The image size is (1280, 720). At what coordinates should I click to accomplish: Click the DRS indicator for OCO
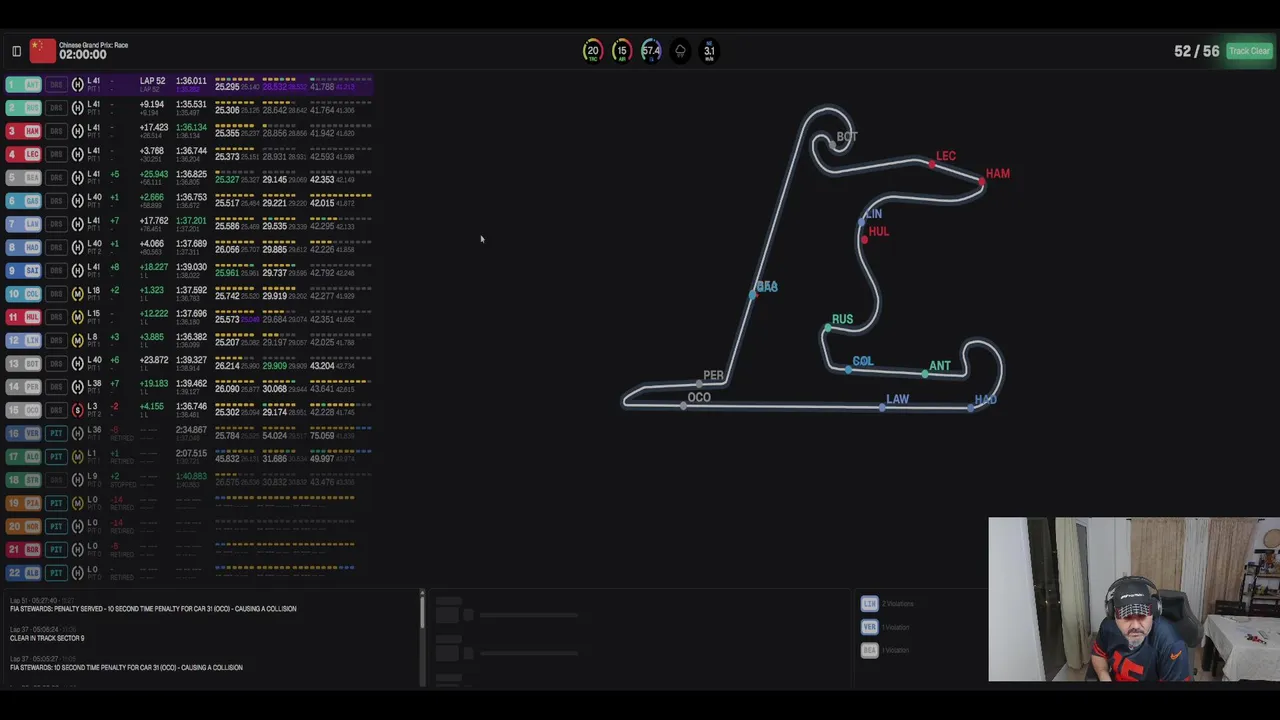pos(56,410)
